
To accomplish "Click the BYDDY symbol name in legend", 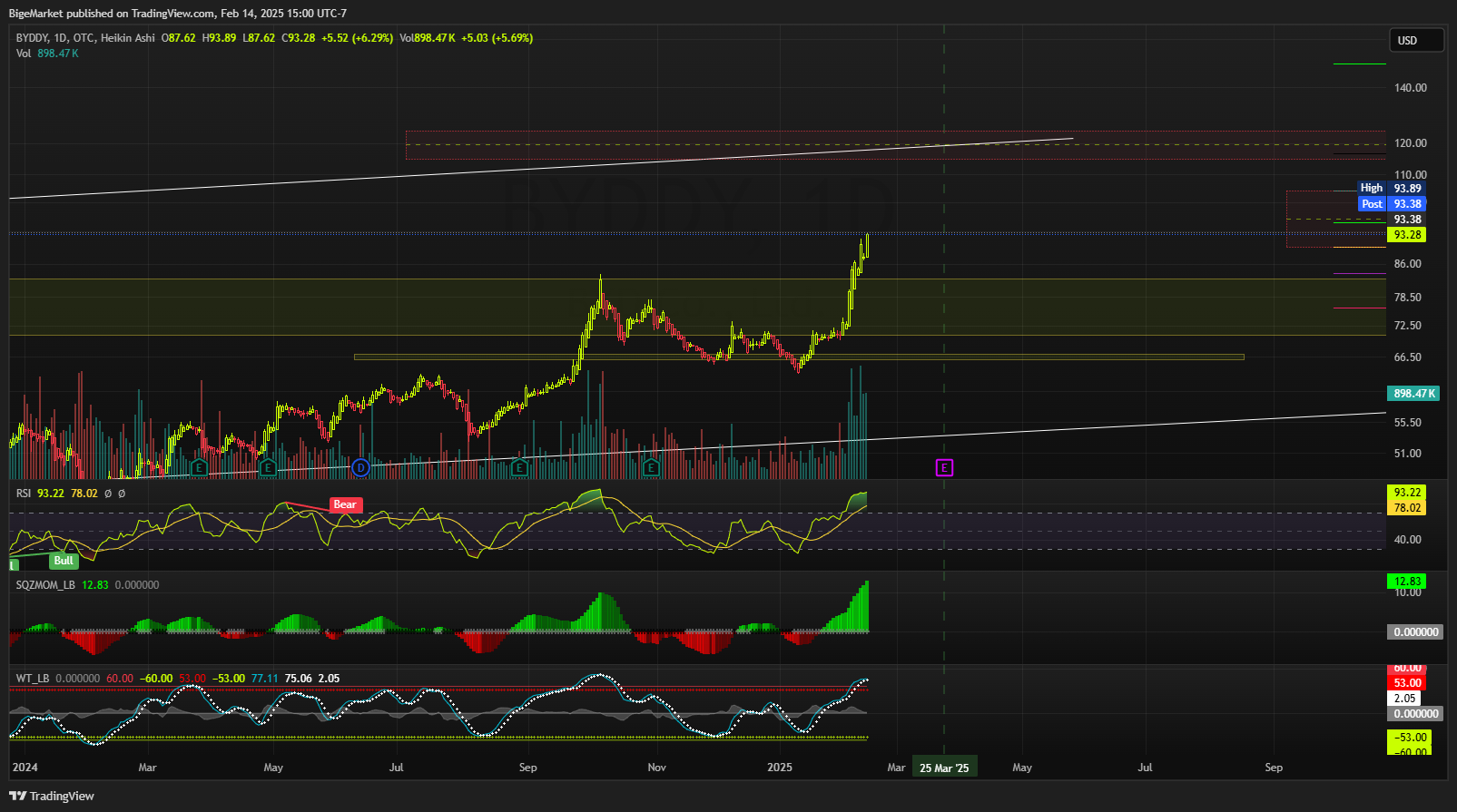I will (x=32, y=38).
